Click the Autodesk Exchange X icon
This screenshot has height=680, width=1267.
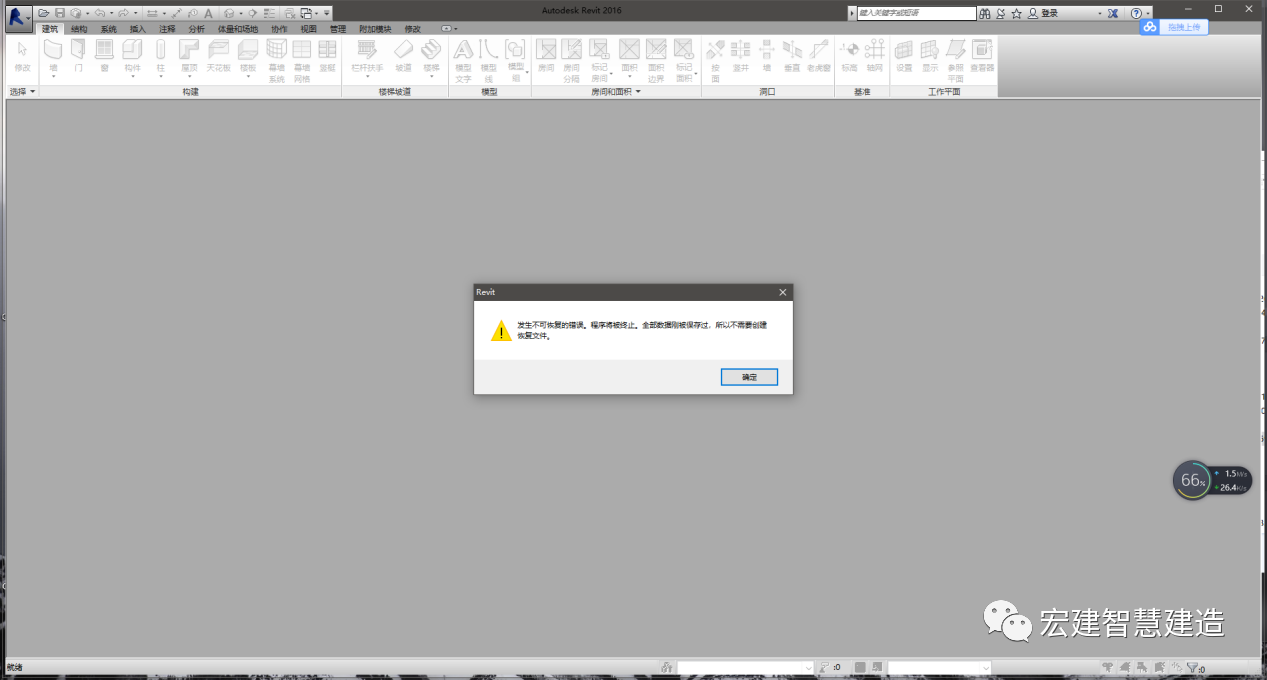pyautogui.click(x=1112, y=13)
